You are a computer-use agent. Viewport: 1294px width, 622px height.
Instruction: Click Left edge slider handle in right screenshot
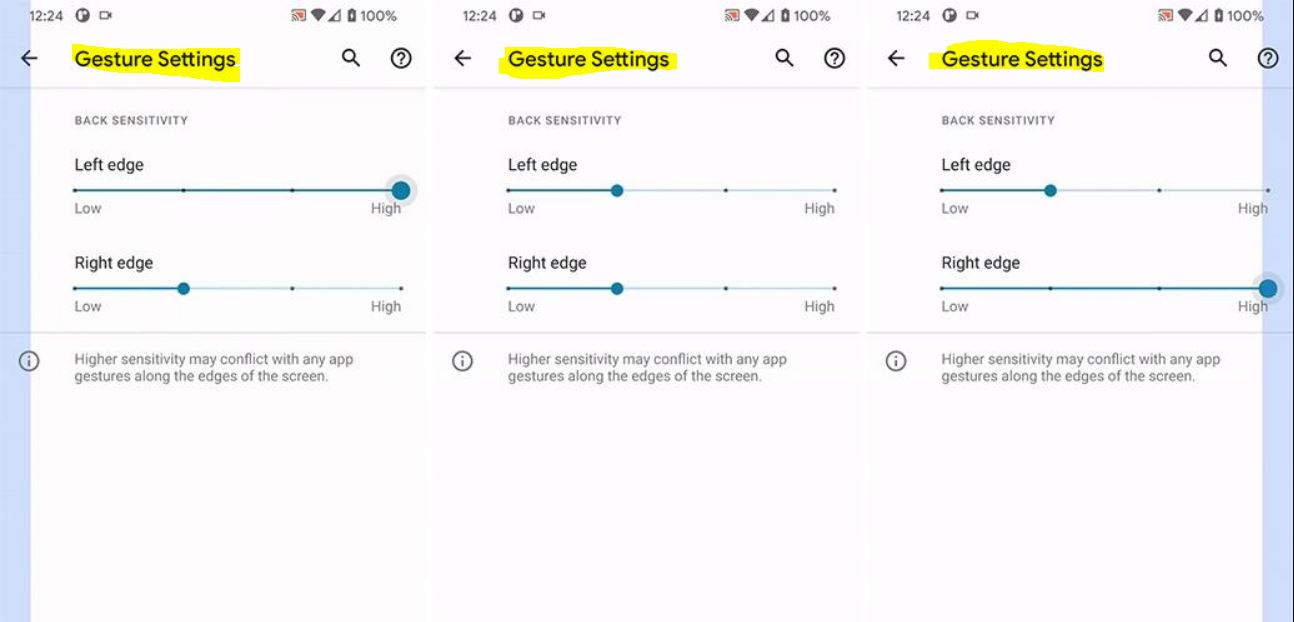click(1050, 190)
